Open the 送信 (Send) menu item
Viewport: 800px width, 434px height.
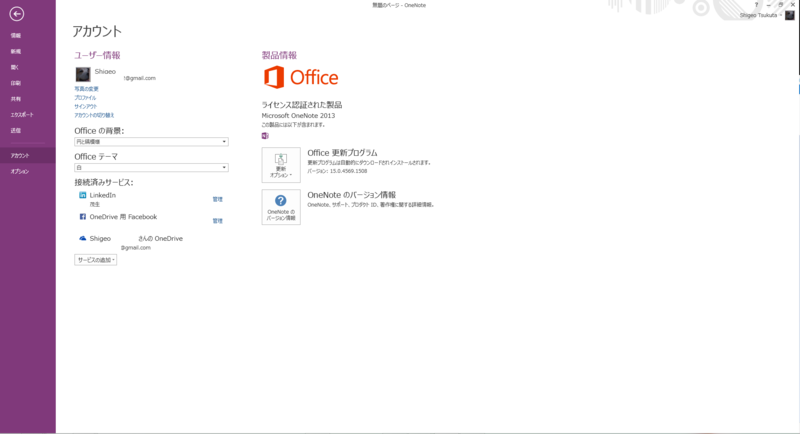pyautogui.click(x=16, y=131)
